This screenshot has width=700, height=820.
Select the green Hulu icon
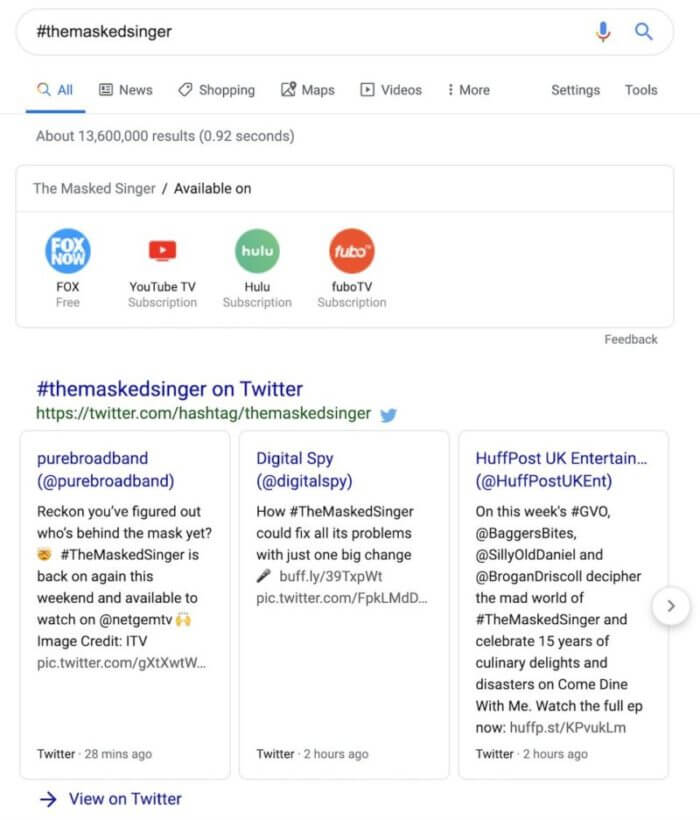click(257, 251)
